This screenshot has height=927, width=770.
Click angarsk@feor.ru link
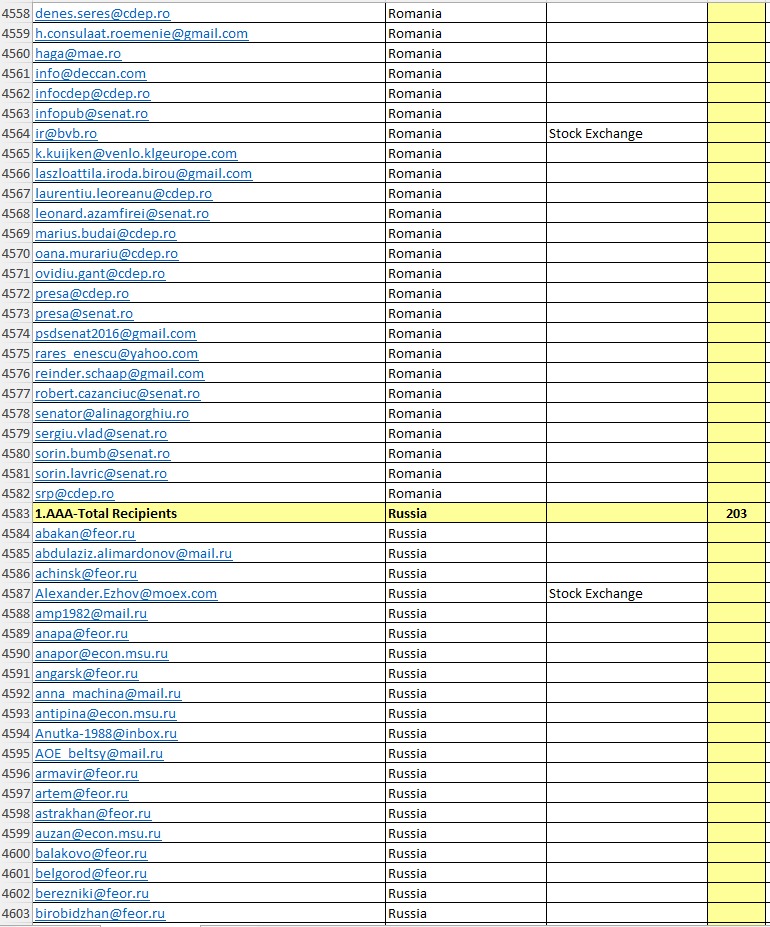coord(86,675)
